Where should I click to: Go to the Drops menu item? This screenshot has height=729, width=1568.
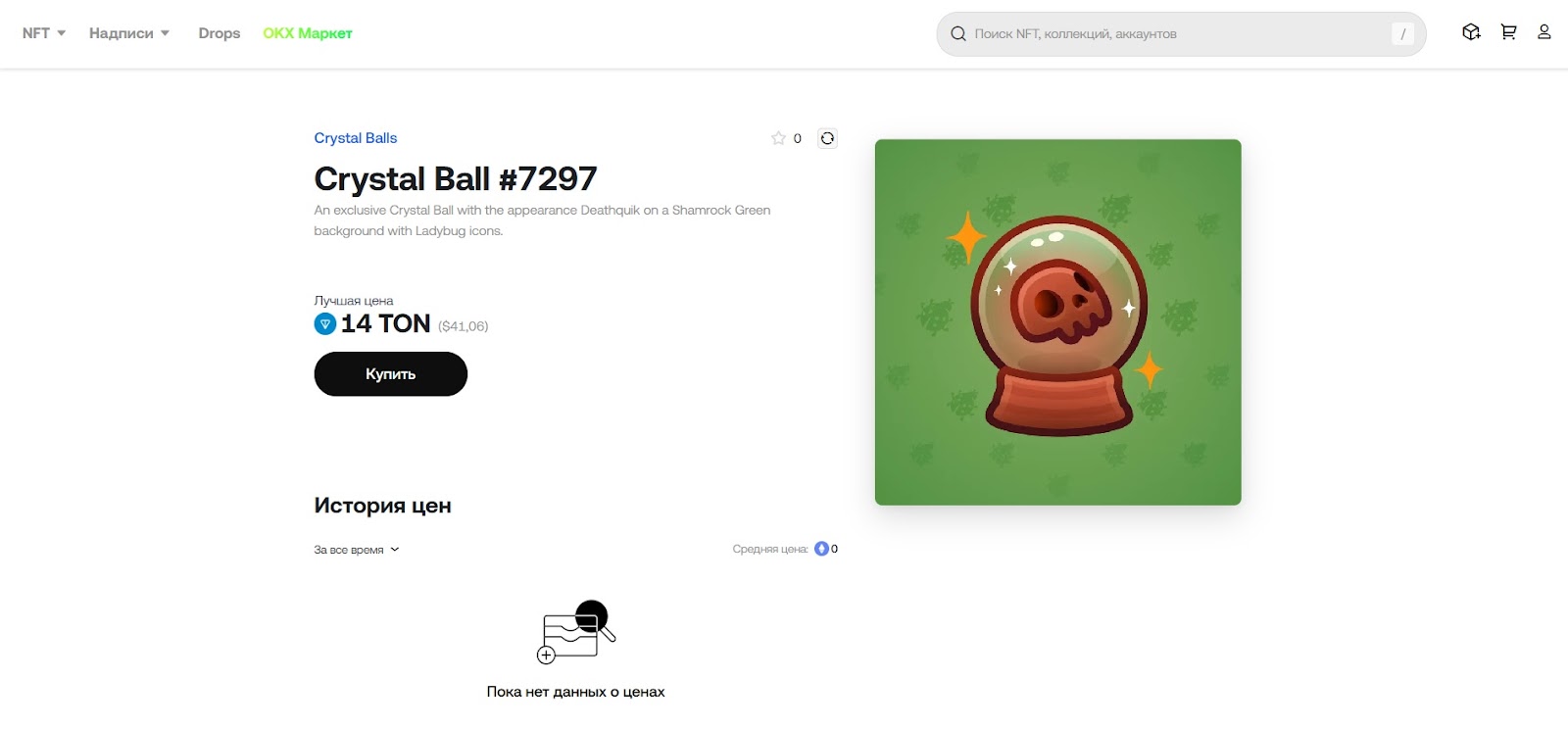(220, 33)
